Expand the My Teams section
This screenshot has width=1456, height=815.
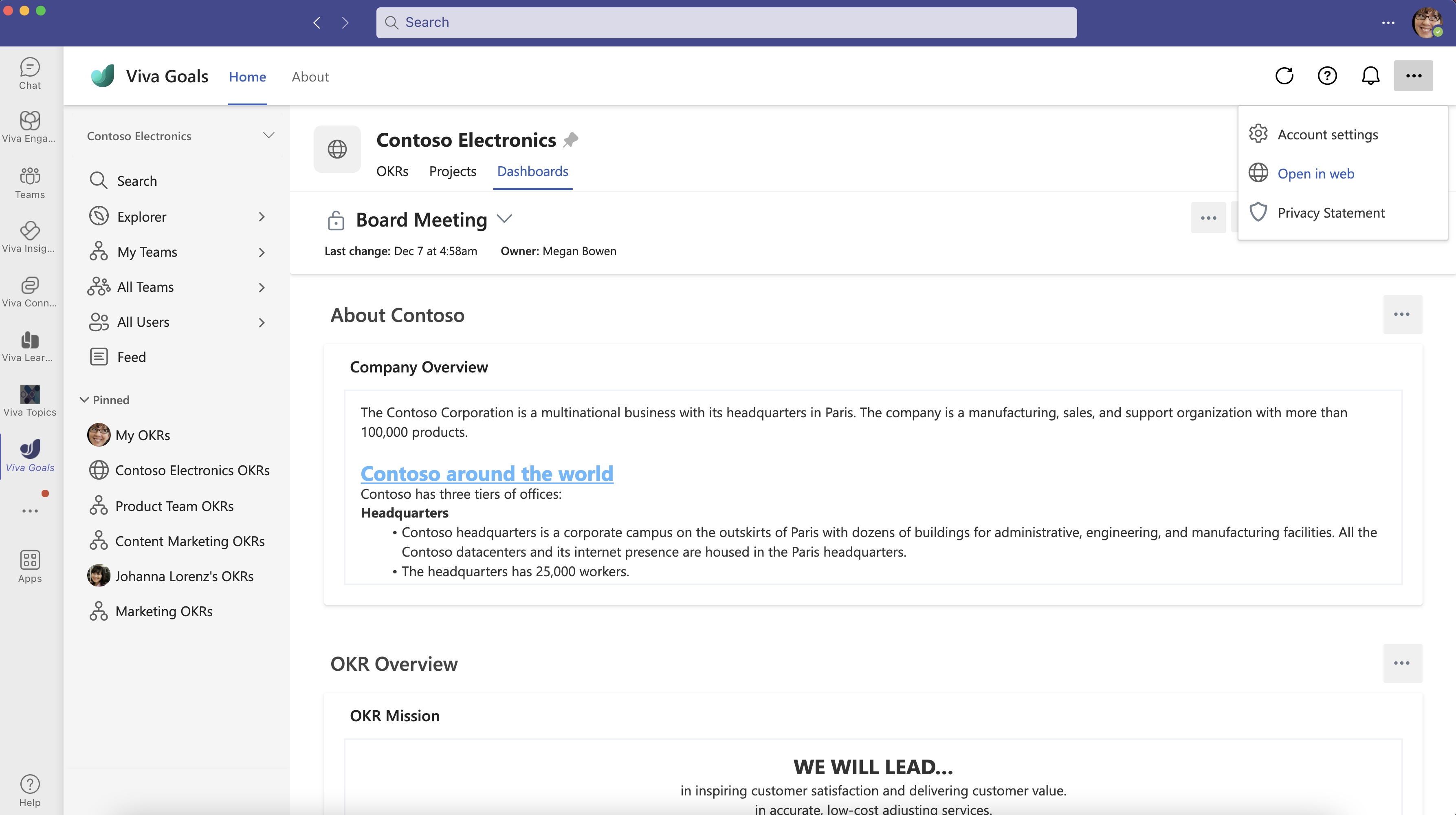click(x=261, y=251)
